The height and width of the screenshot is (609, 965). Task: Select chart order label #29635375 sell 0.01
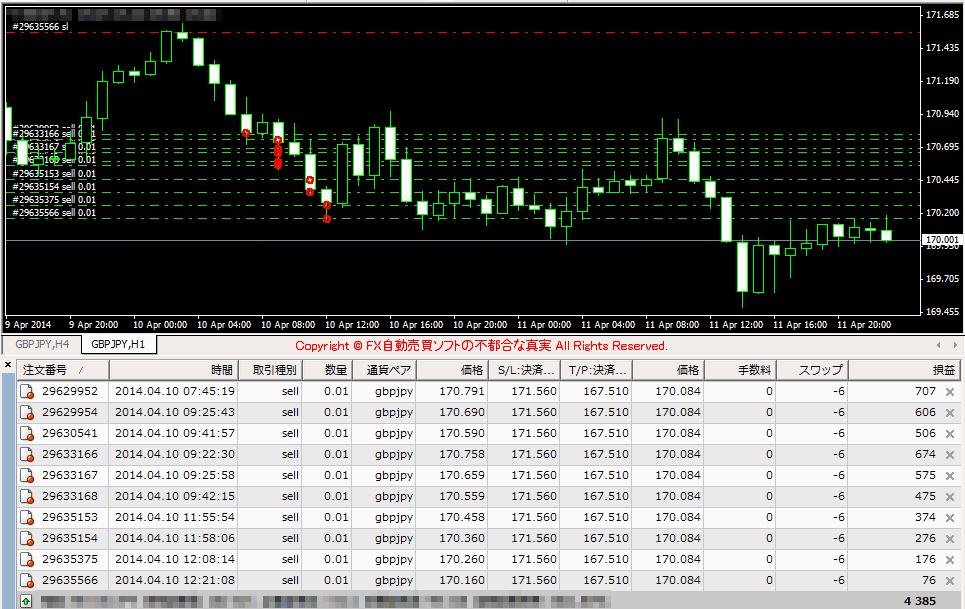[54, 199]
